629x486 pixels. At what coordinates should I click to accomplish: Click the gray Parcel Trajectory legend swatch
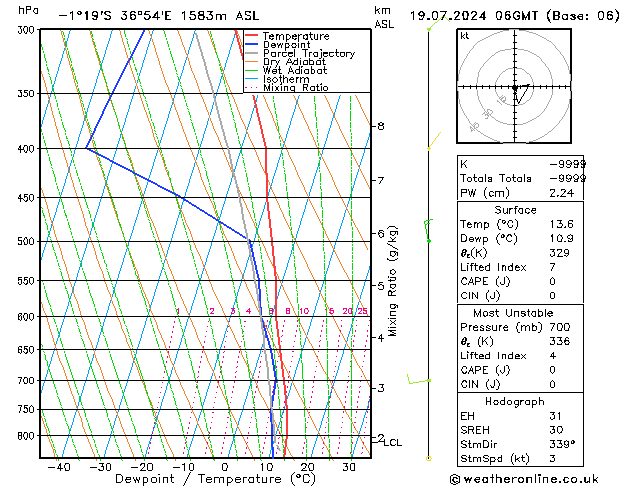[x=251, y=53]
